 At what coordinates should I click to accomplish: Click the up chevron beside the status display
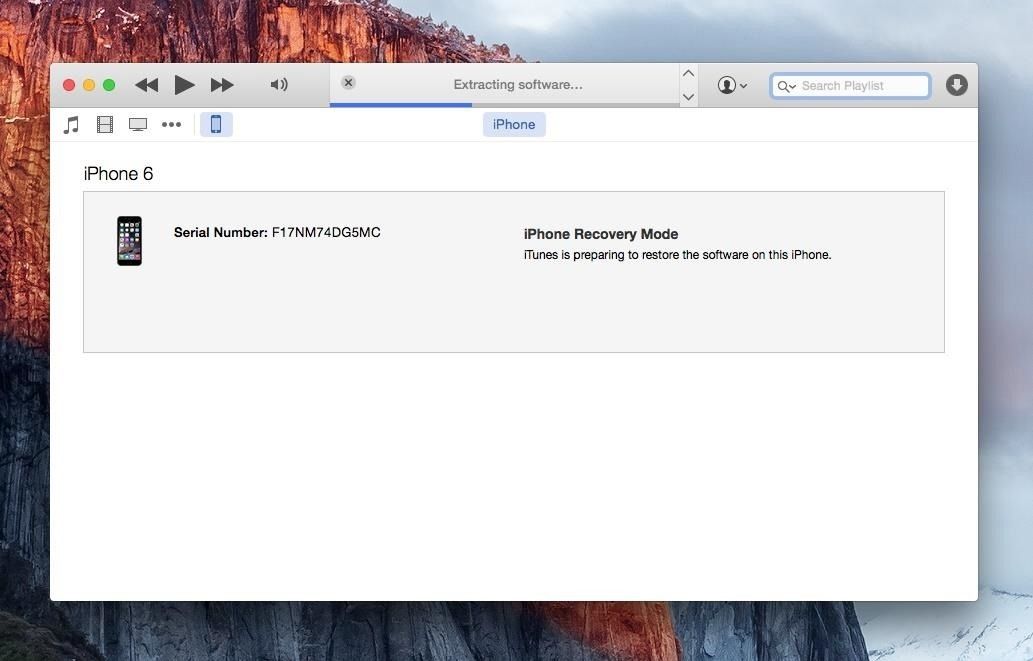tap(688, 73)
